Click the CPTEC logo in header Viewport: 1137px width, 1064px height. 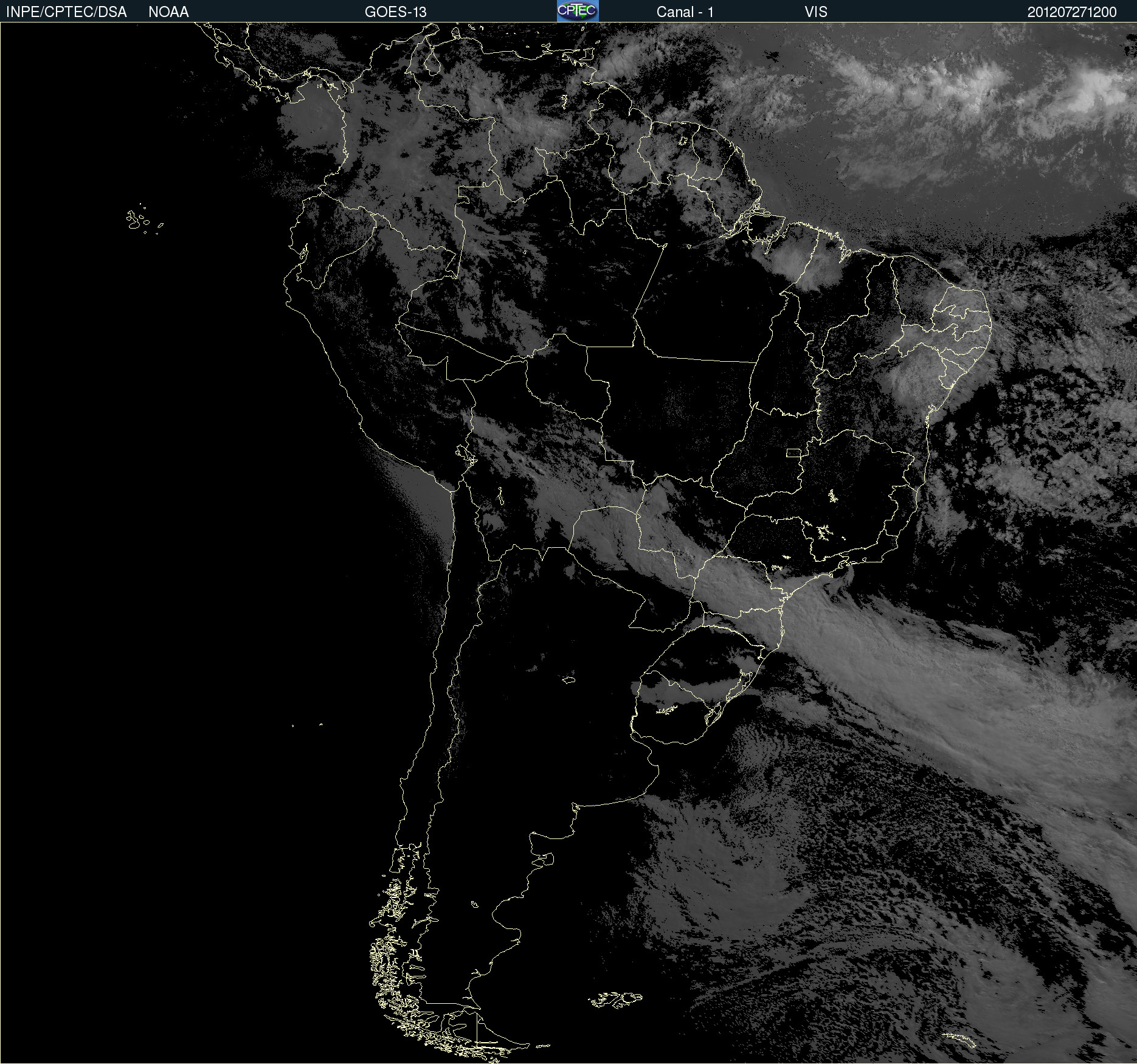click(x=578, y=11)
